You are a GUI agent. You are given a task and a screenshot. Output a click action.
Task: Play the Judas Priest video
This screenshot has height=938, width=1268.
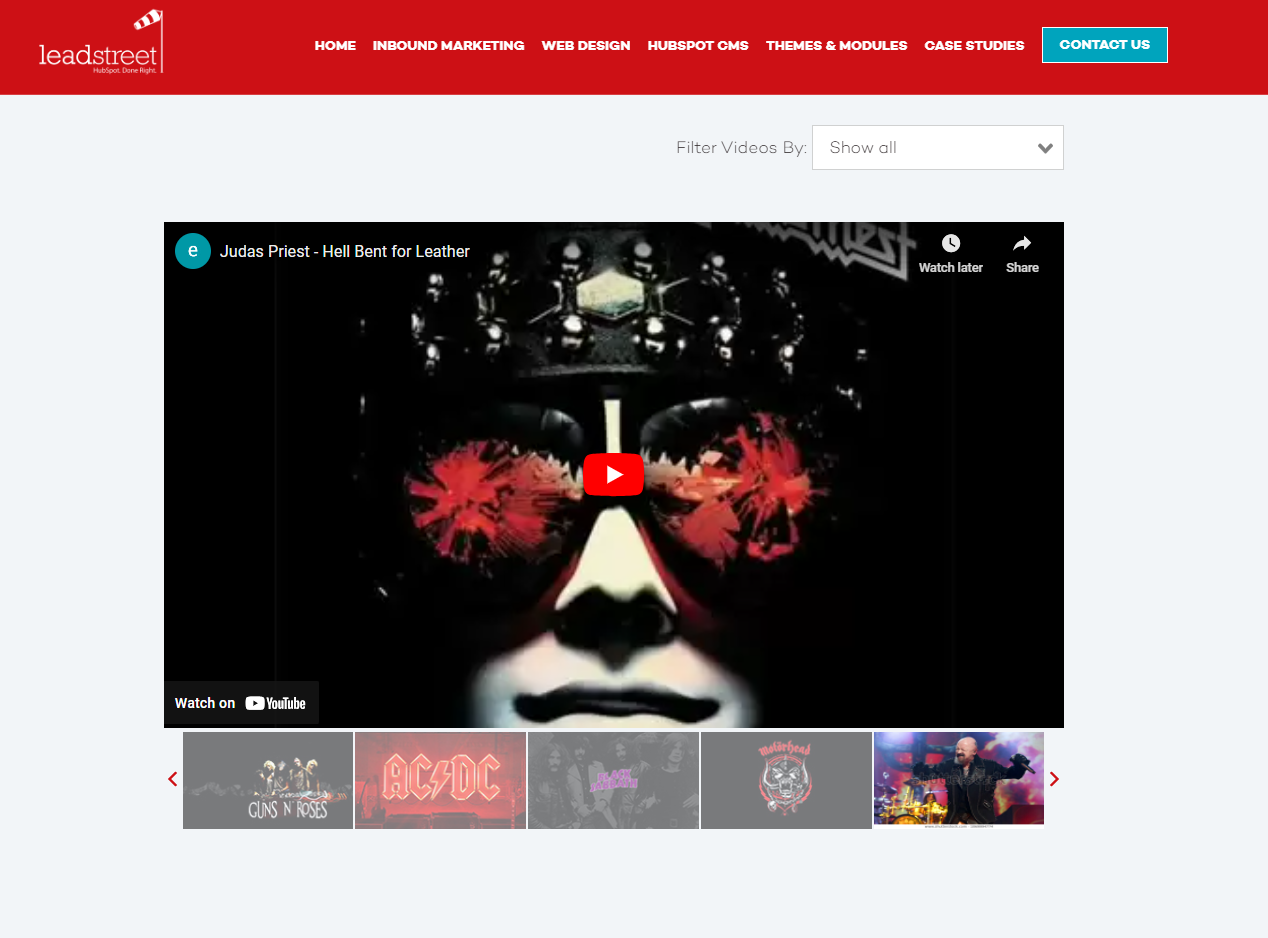pyautogui.click(x=613, y=474)
